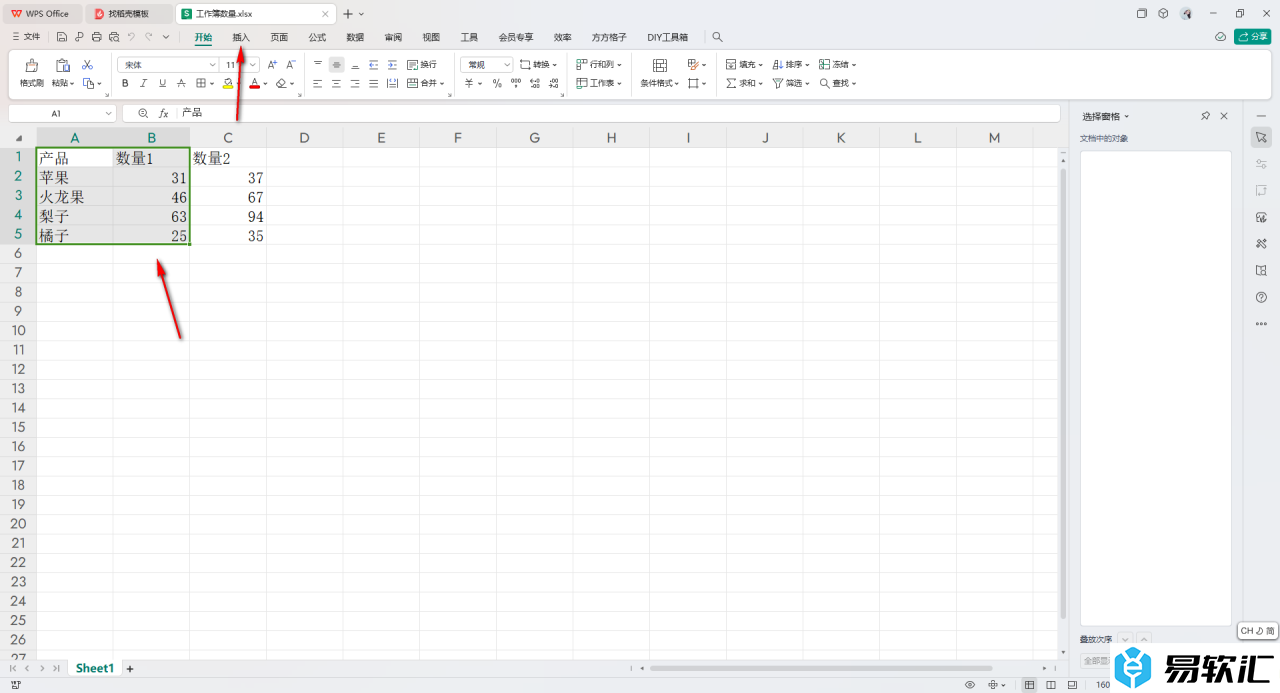Click the fill color highlight swatch
This screenshot has height=693, width=1280.
228,84
